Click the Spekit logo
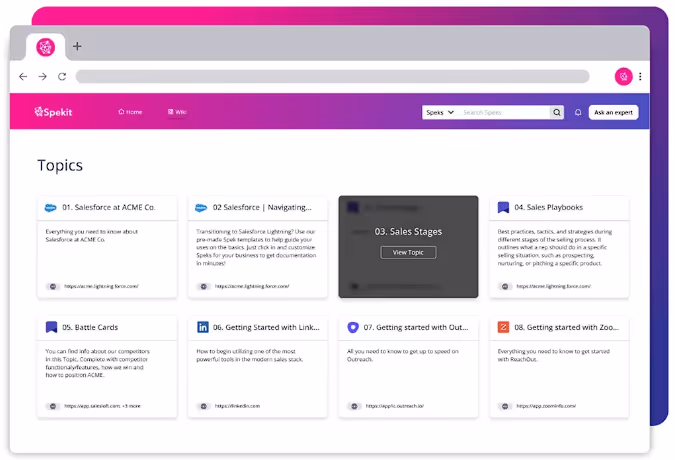Screen dimensions: 675x460 [x=53, y=112]
